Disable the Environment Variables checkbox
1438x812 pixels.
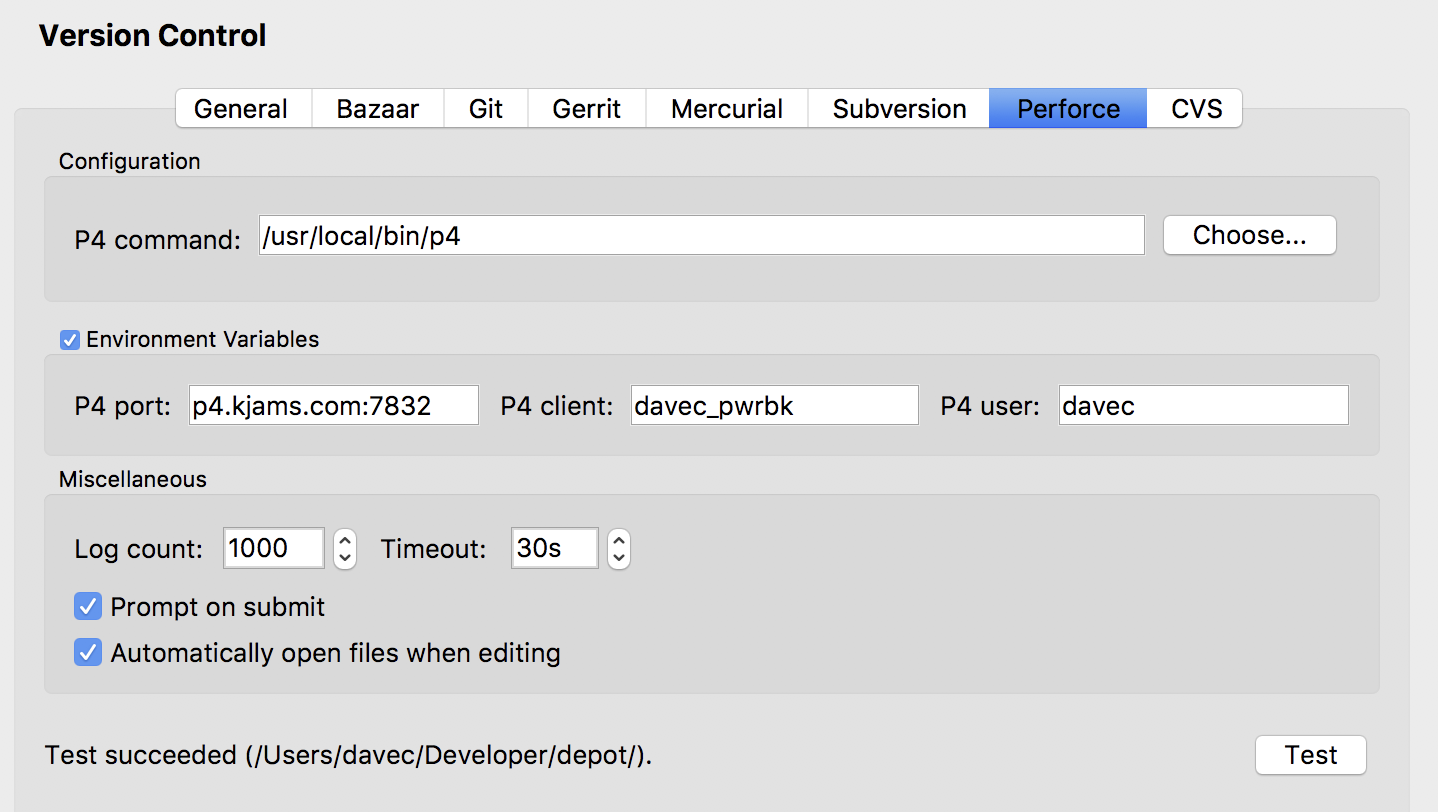point(70,340)
